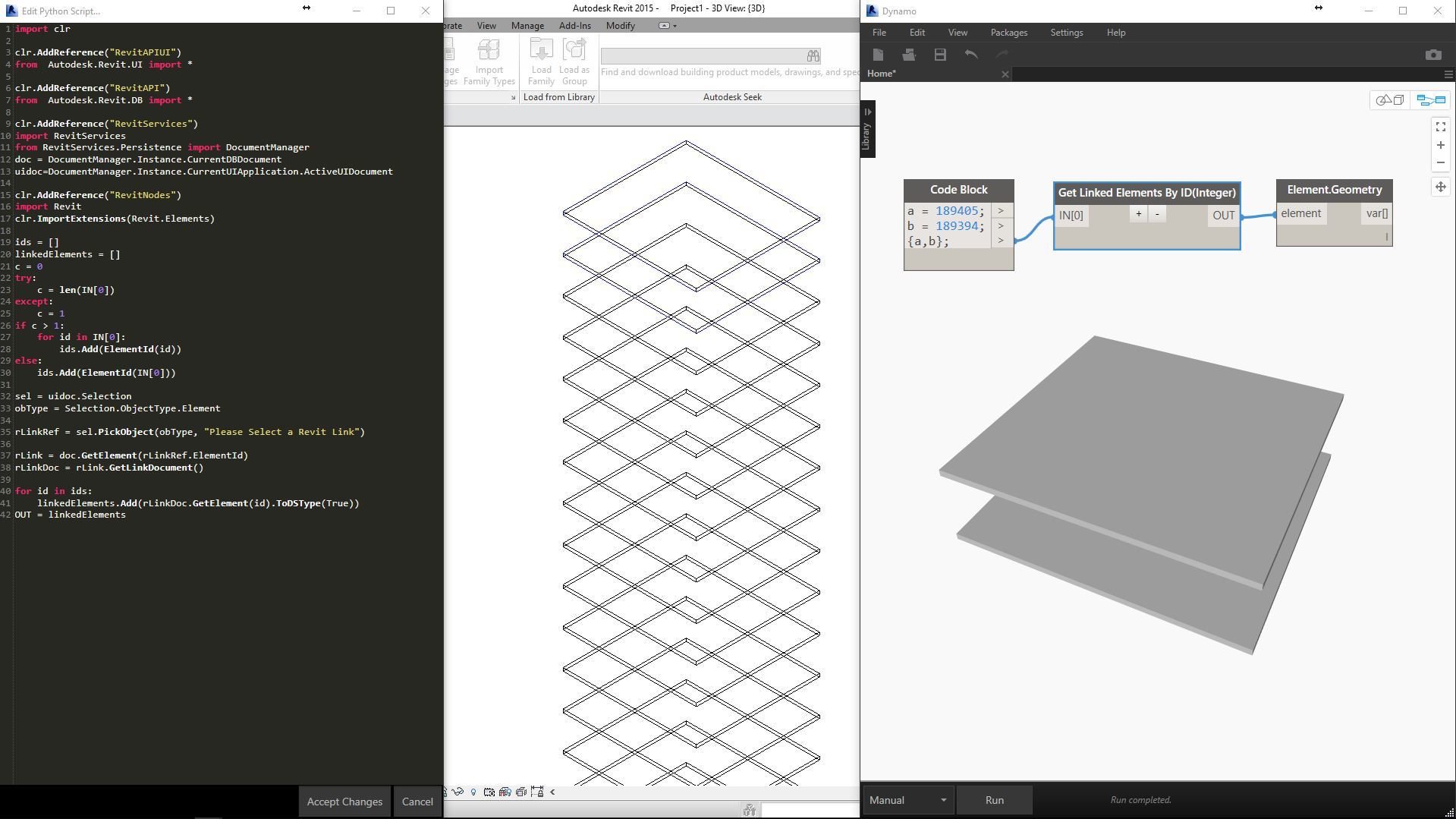The image size is (1456, 819).
Task: Open the Packages menu in Dynamo
Action: (1008, 33)
